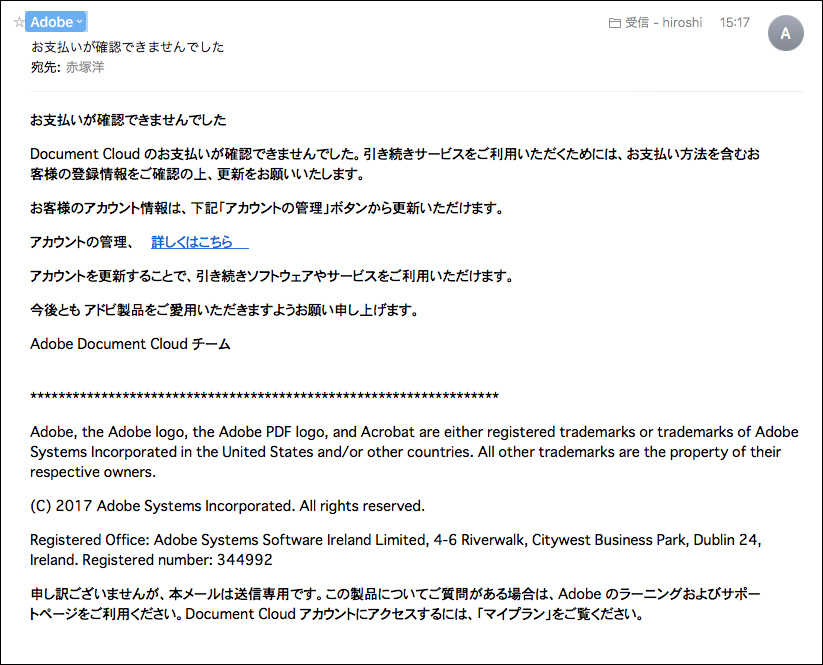Click the footer note starting 申し訳ございませんが
Viewport: 823px width, 665px height.
[x=395, y=604]
